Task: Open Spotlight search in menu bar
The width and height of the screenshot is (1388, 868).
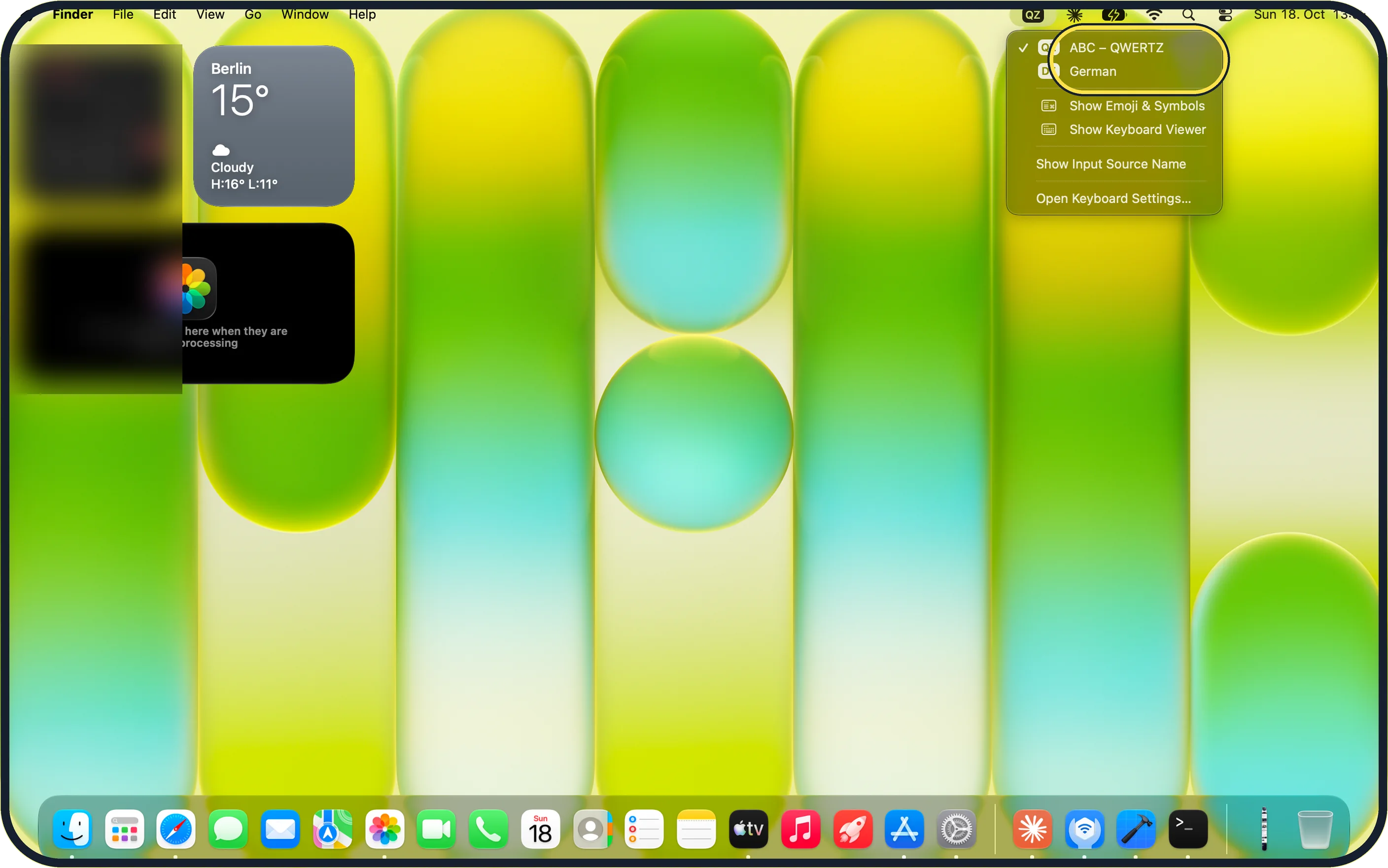Action: [1188, 15]
